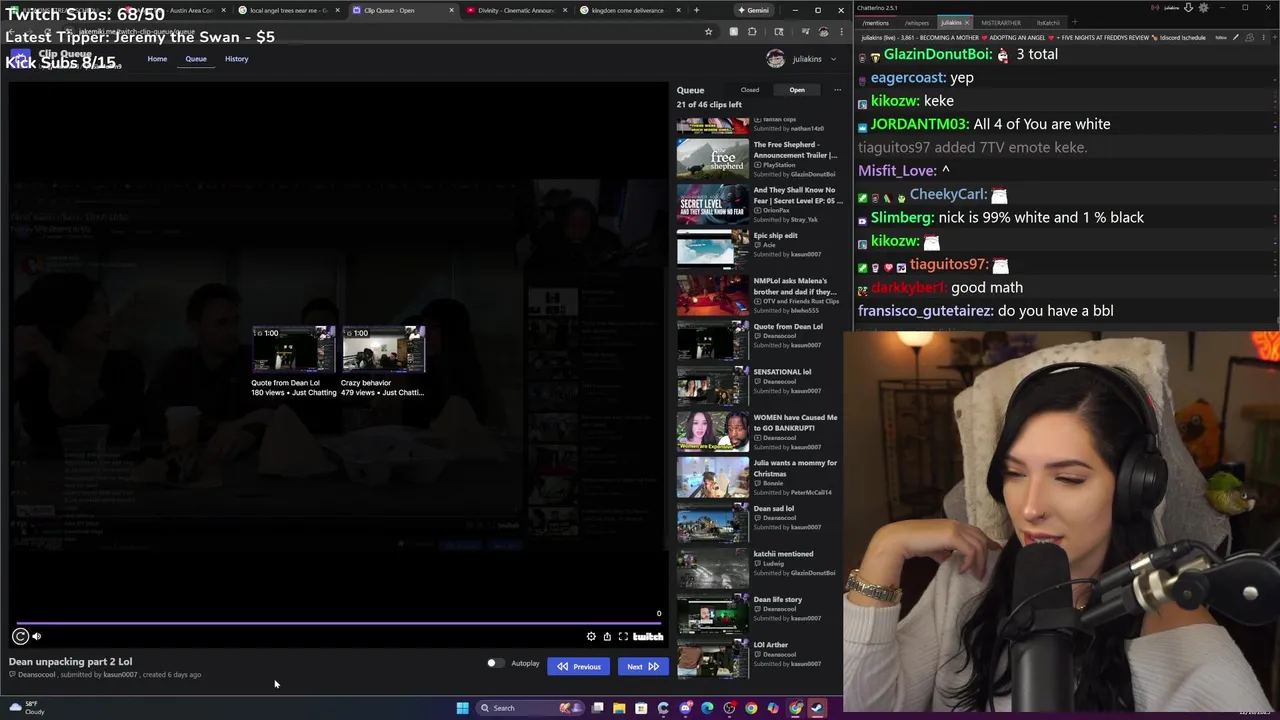Skip to the Next clip
1280x720 pixels.
point(642,667)
